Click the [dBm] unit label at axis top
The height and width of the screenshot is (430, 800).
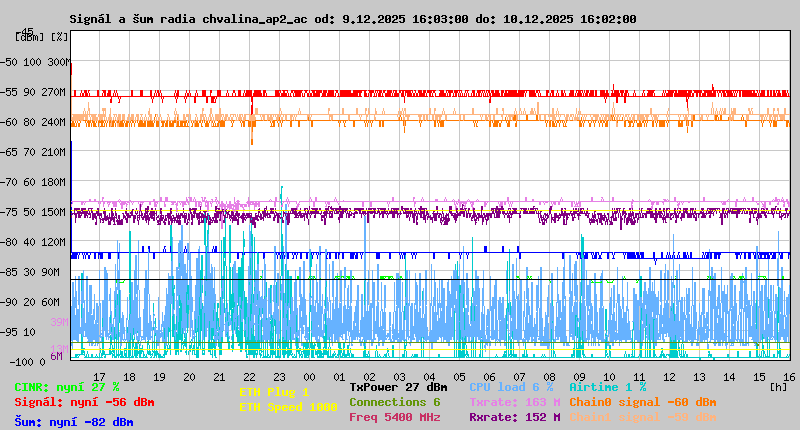click(x=30, y=36)
